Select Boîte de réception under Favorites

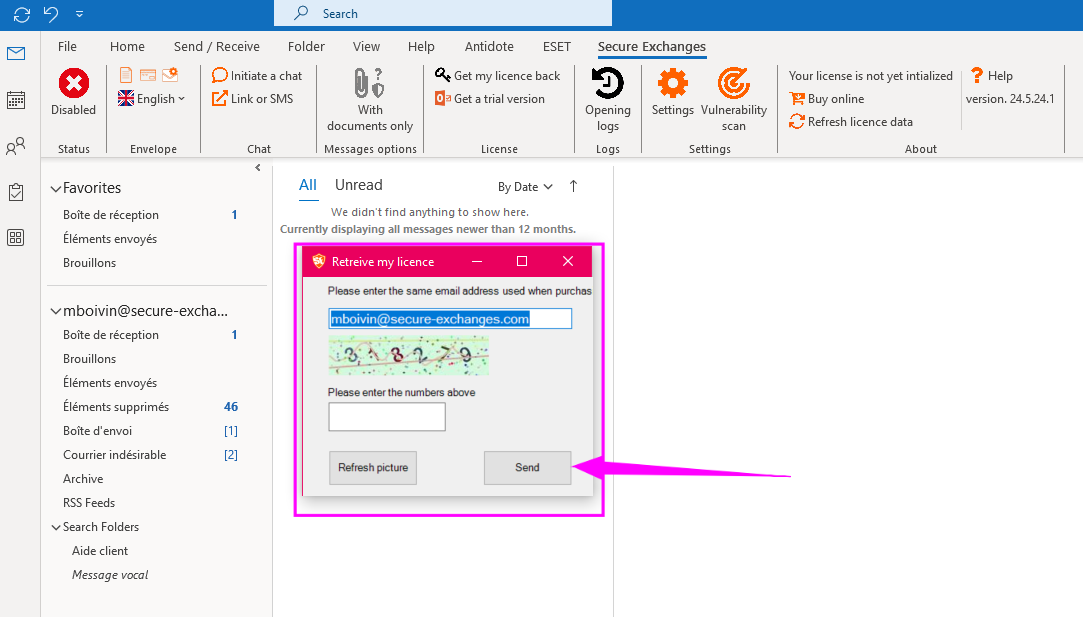pos(111,215)
